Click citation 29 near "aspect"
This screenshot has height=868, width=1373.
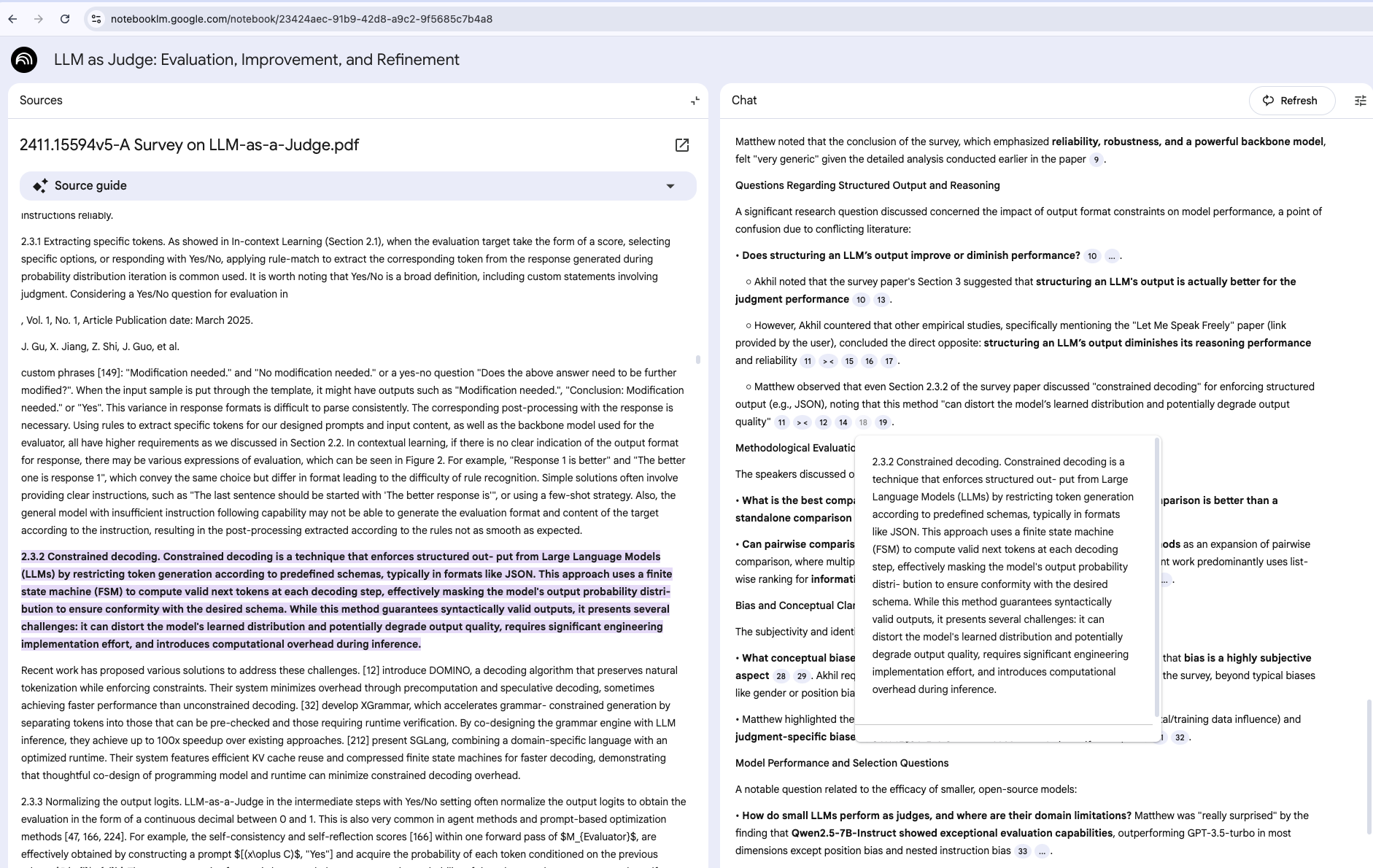pyautogui.click(x=801, y=676)
